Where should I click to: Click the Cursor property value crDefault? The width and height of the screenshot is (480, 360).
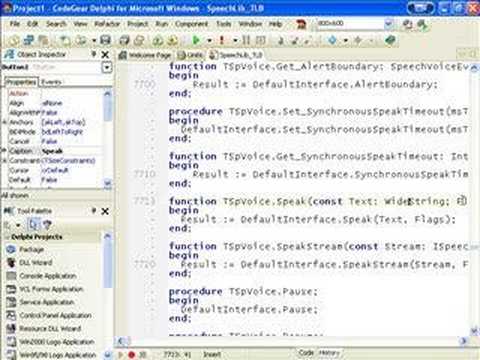pos(55,170)
